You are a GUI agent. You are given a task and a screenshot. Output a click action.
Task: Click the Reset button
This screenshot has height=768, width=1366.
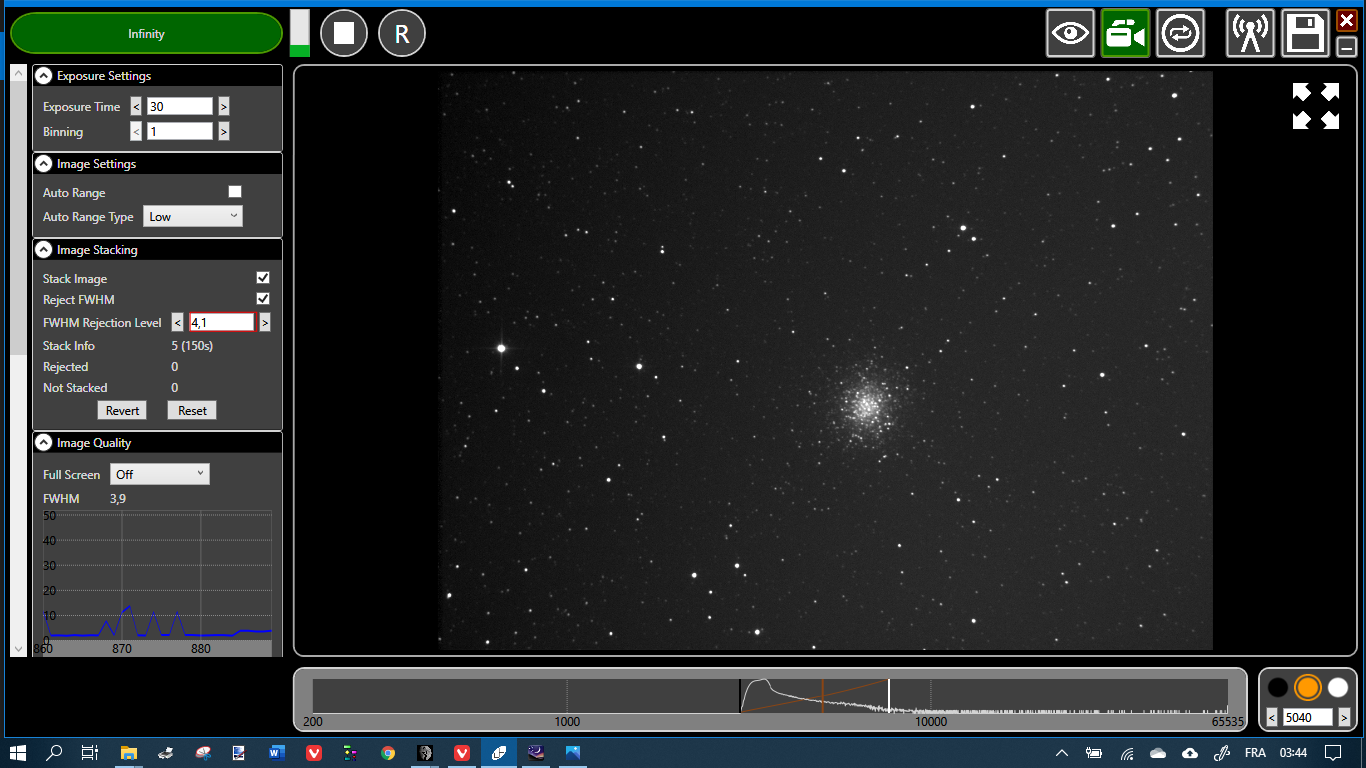pyautogui.click(x=192, y=411)
